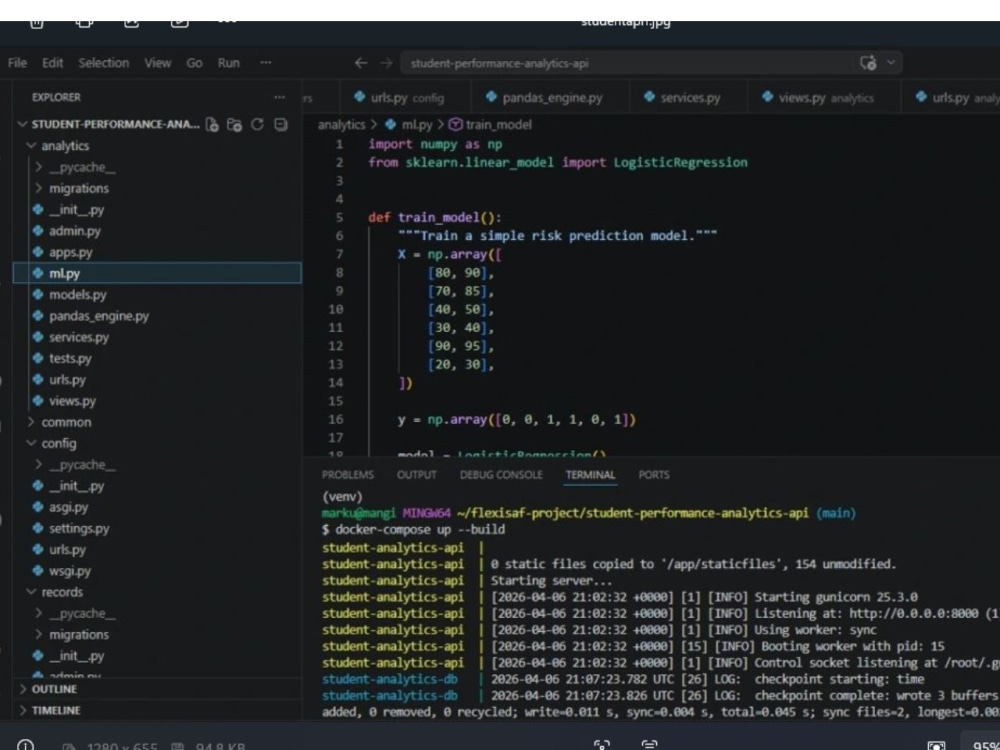Go forward using the right arrow
The height and width of the screenshot is (750, 1000).
(x=386, y=63)
